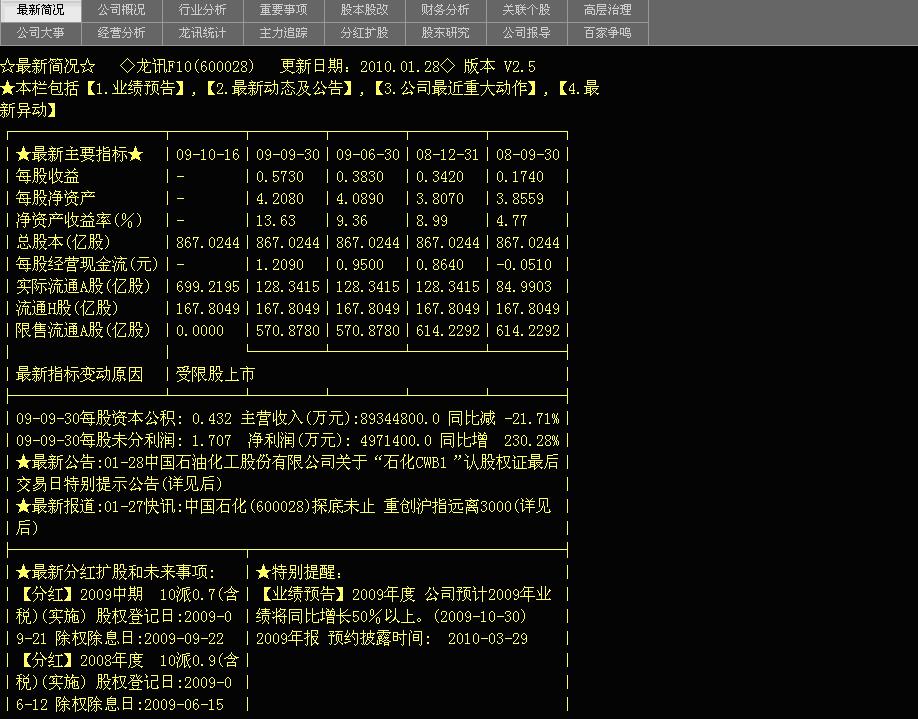Switch to the 最新简况 tab

(x=40, y=11)
